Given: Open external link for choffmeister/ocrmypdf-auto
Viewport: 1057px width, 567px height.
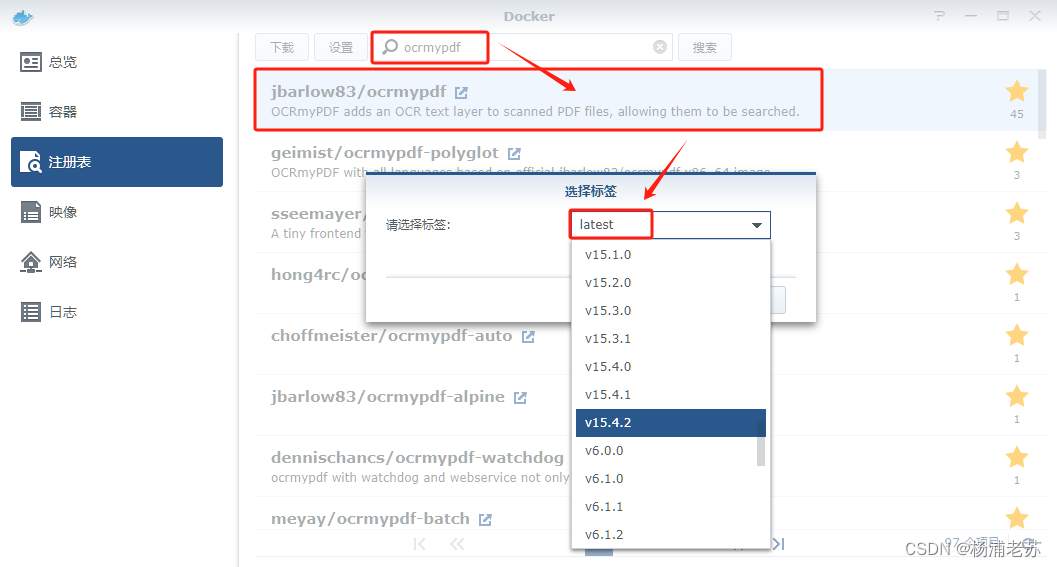Looking at the screenshot, I should 528,336.
